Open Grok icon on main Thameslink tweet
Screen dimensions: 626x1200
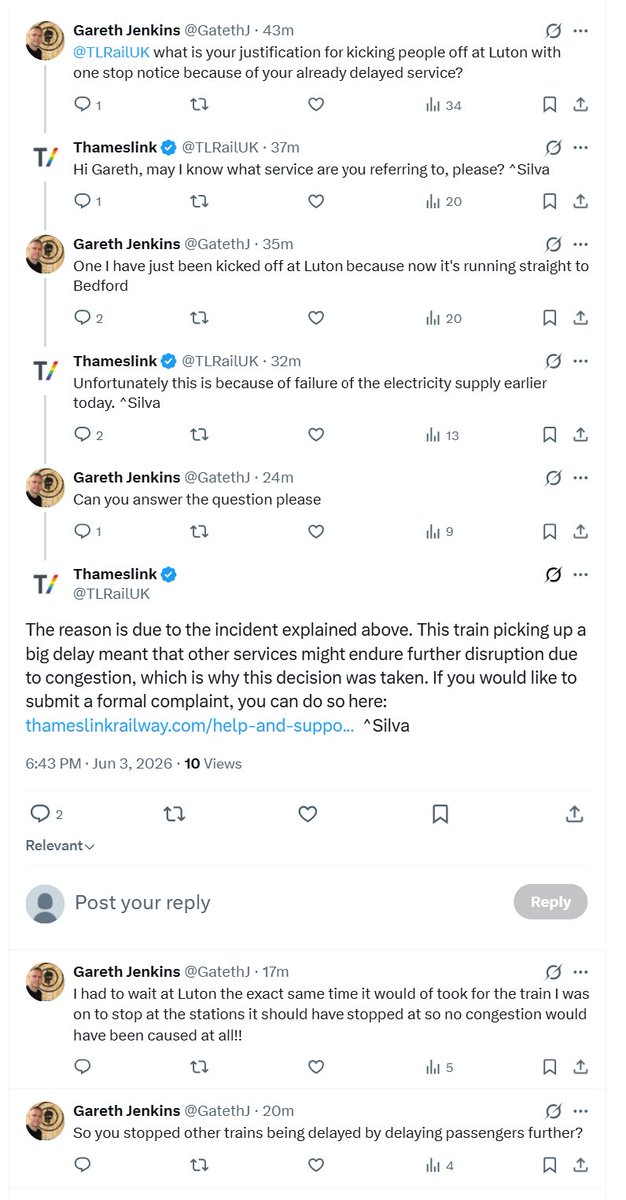pyautogui.click(x=552, y=574)
